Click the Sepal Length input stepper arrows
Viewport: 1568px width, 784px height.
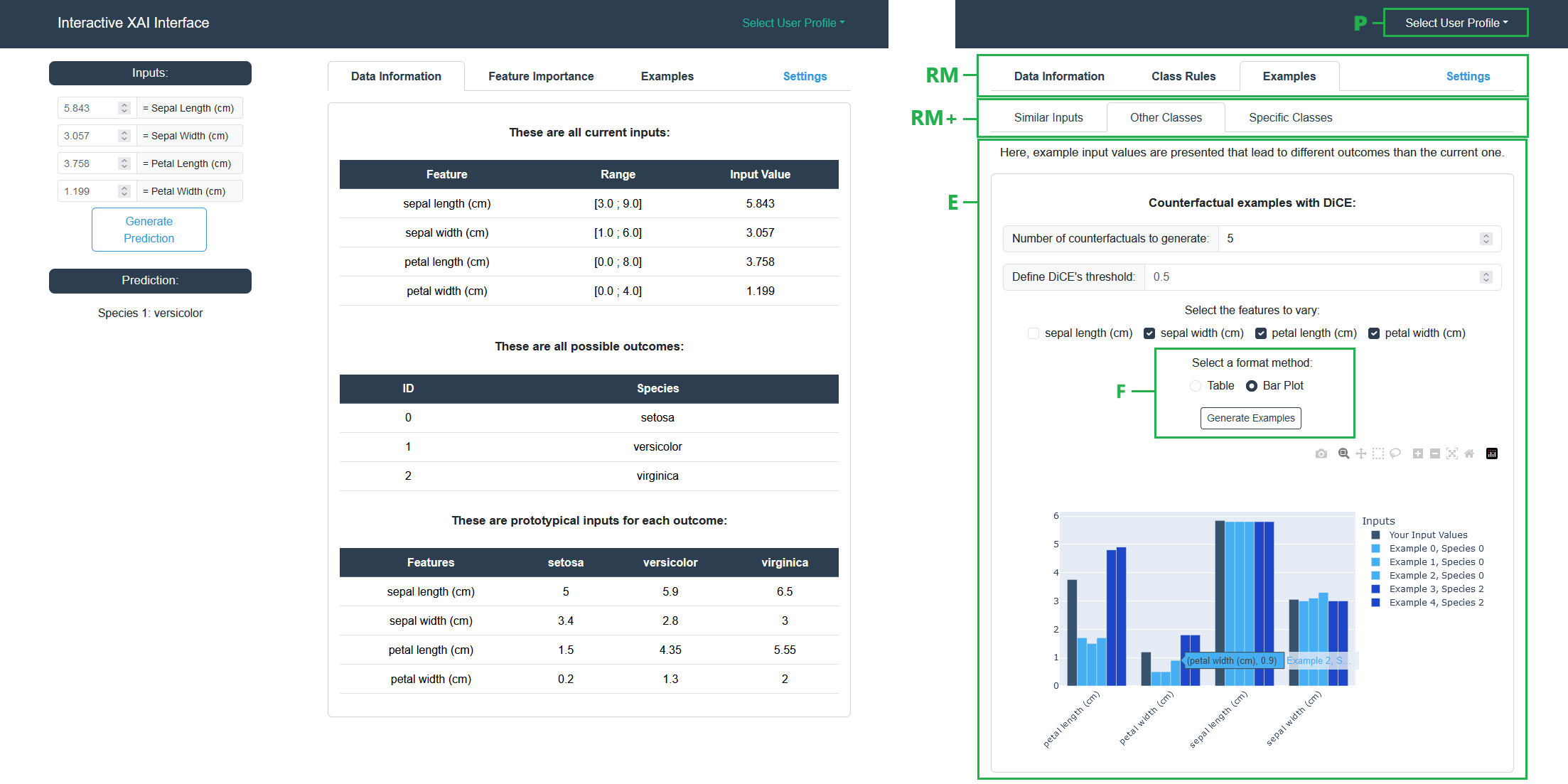coord(124,108)
